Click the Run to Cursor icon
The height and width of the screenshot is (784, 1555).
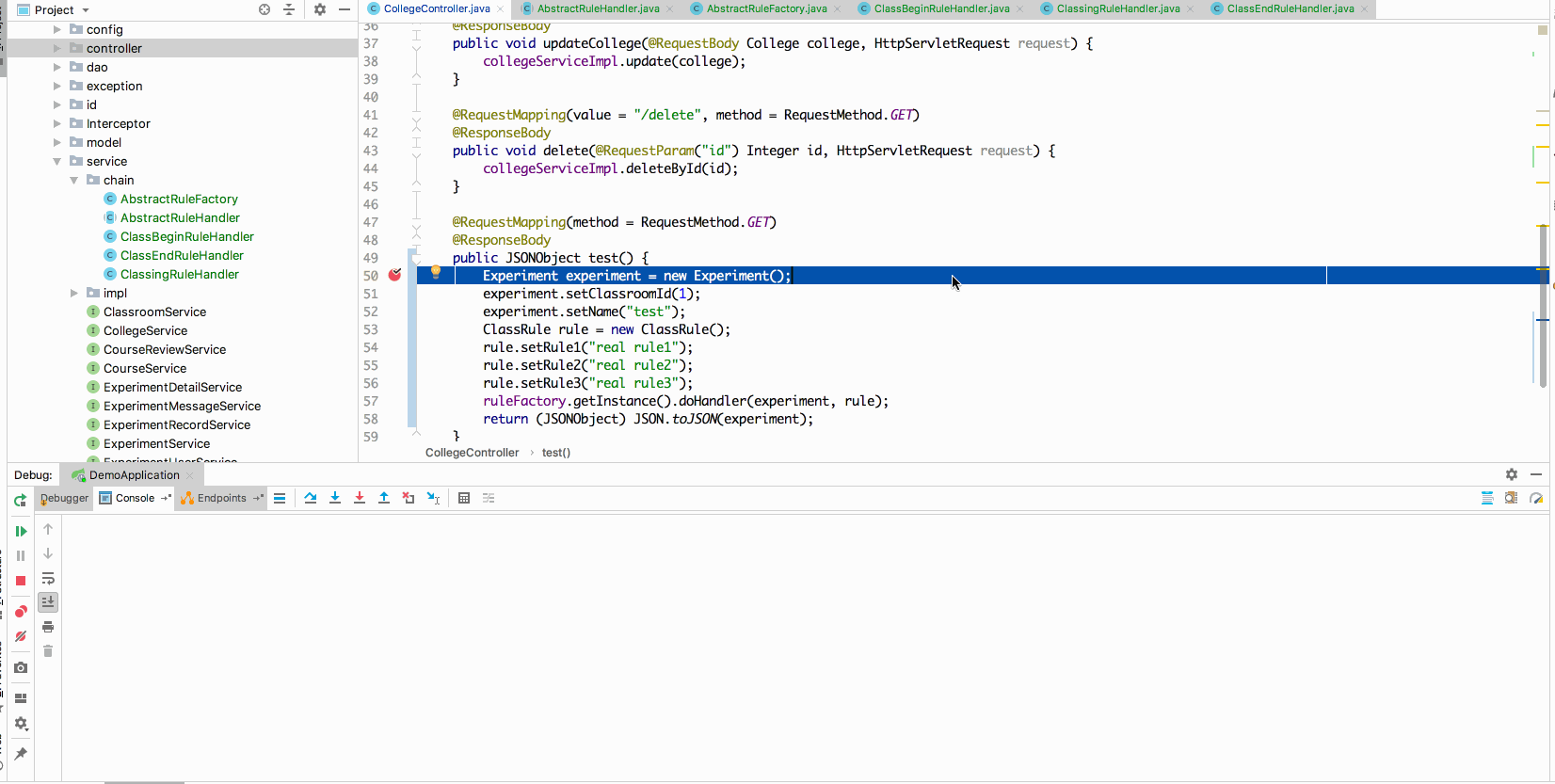(433, 498)
